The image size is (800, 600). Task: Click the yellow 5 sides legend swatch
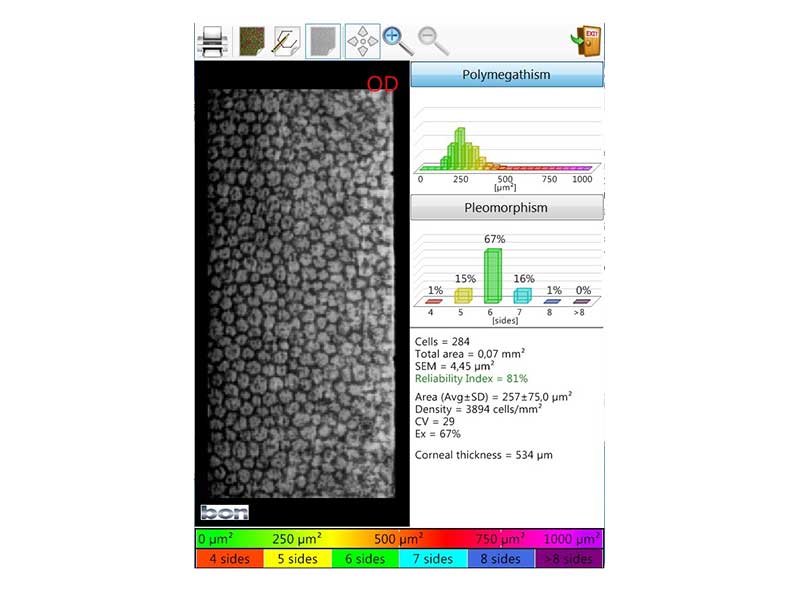coord(297,559)
